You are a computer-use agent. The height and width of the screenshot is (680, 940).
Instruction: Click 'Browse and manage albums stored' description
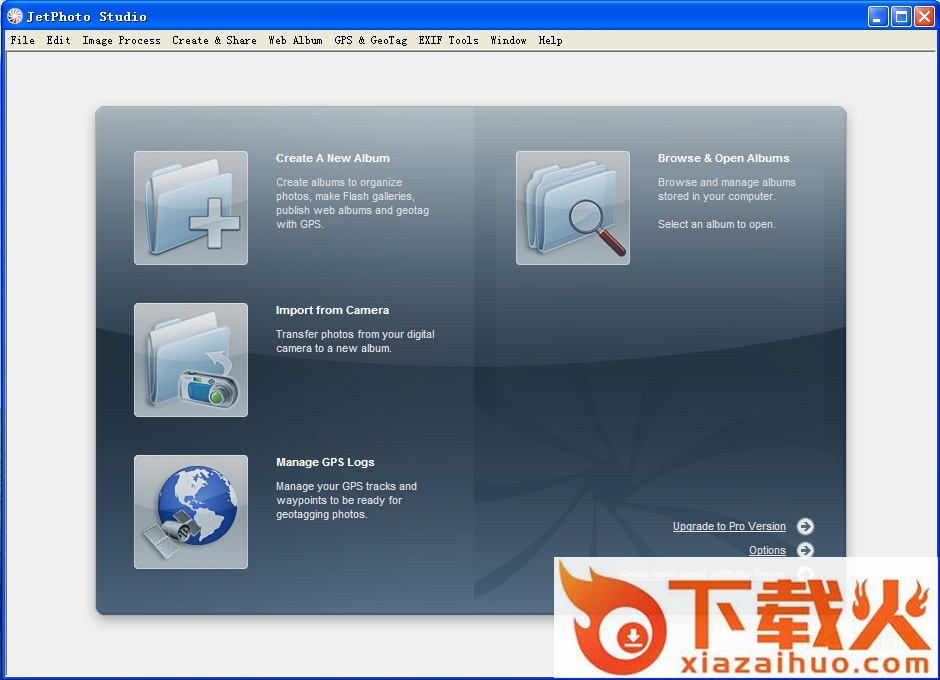(727, 189)
